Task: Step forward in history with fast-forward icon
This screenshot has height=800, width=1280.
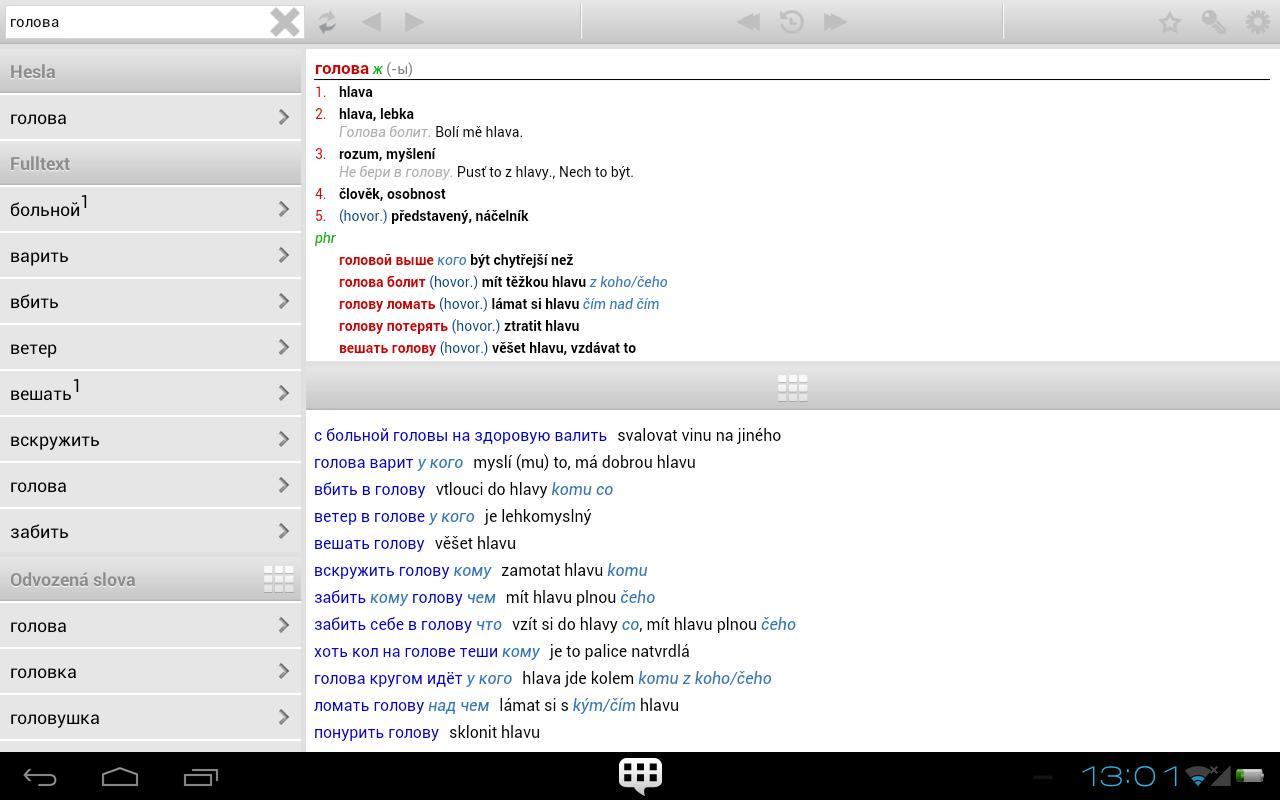Action: click(835, 22)
